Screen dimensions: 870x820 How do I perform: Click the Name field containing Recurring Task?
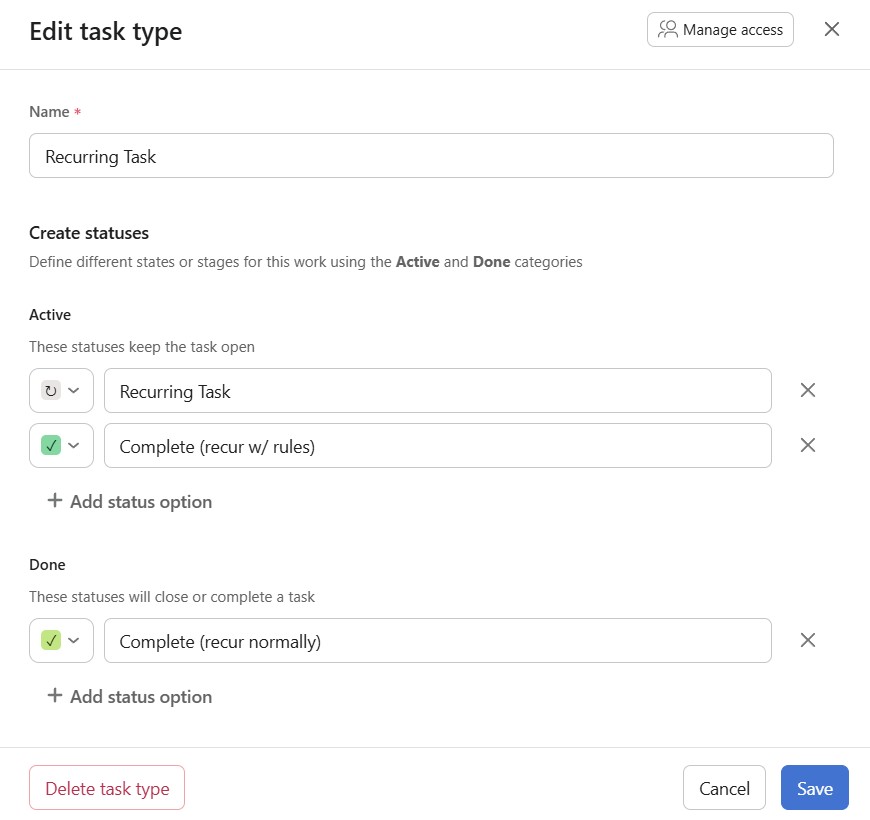pyautogui.click(x=431, y=156)
